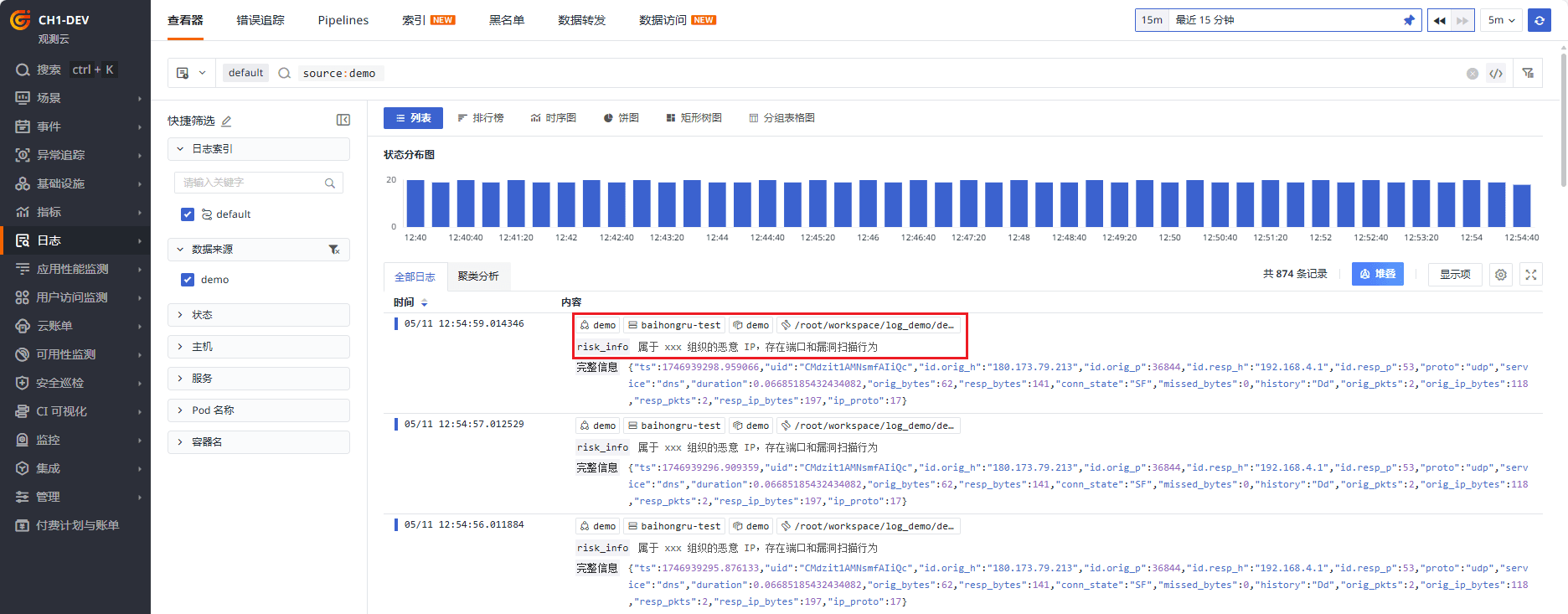Collapse the quick filter panel icon
Screen dimensions: 1568x614
343,120
